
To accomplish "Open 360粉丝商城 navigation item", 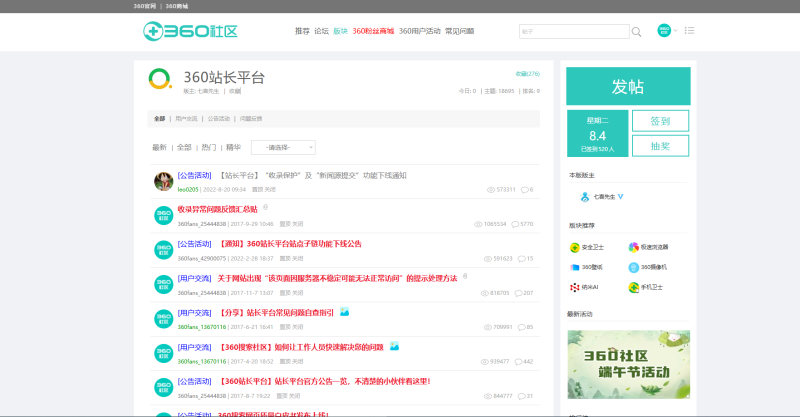I will click(x=373, y=31).
